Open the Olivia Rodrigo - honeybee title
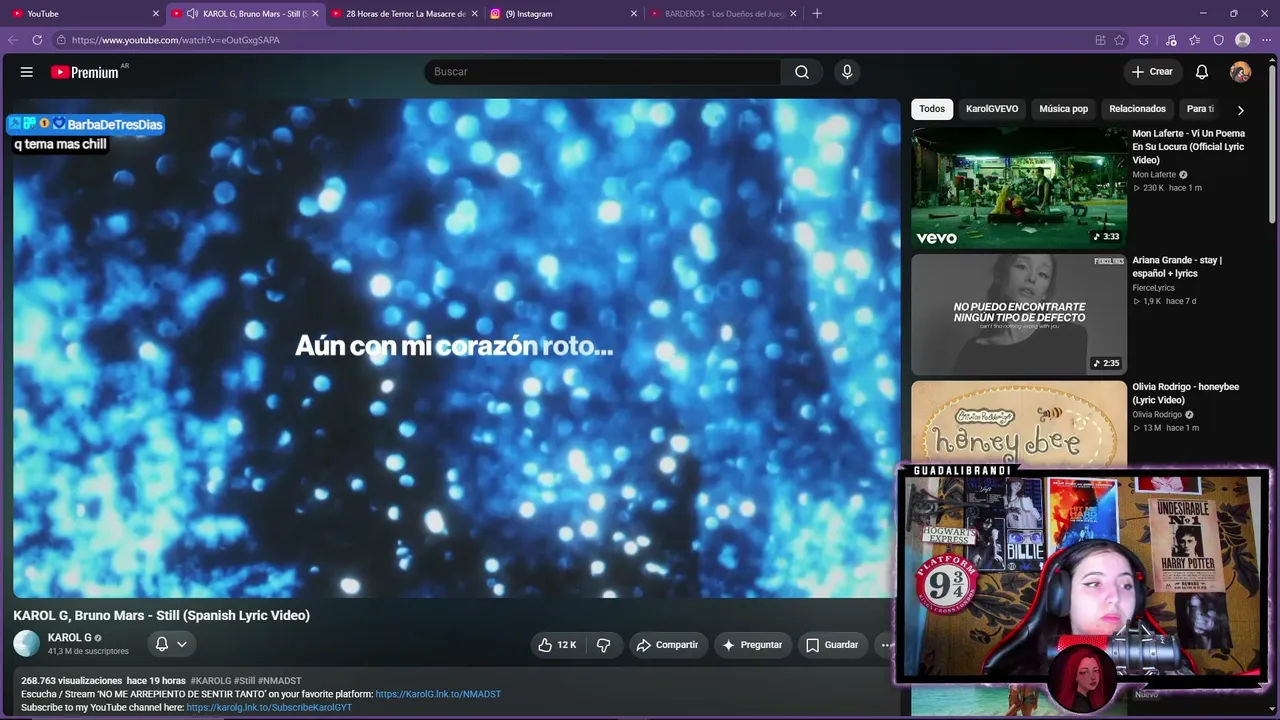The image size is (1280, 720). tap(1186, 394)
